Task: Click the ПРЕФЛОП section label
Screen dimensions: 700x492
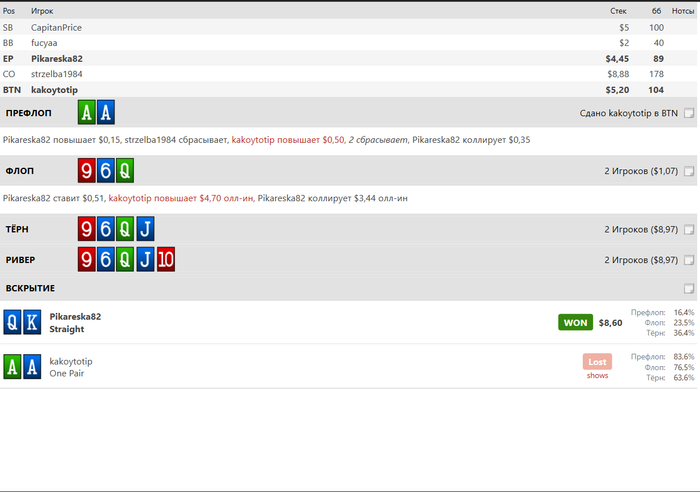Action: 29,113
